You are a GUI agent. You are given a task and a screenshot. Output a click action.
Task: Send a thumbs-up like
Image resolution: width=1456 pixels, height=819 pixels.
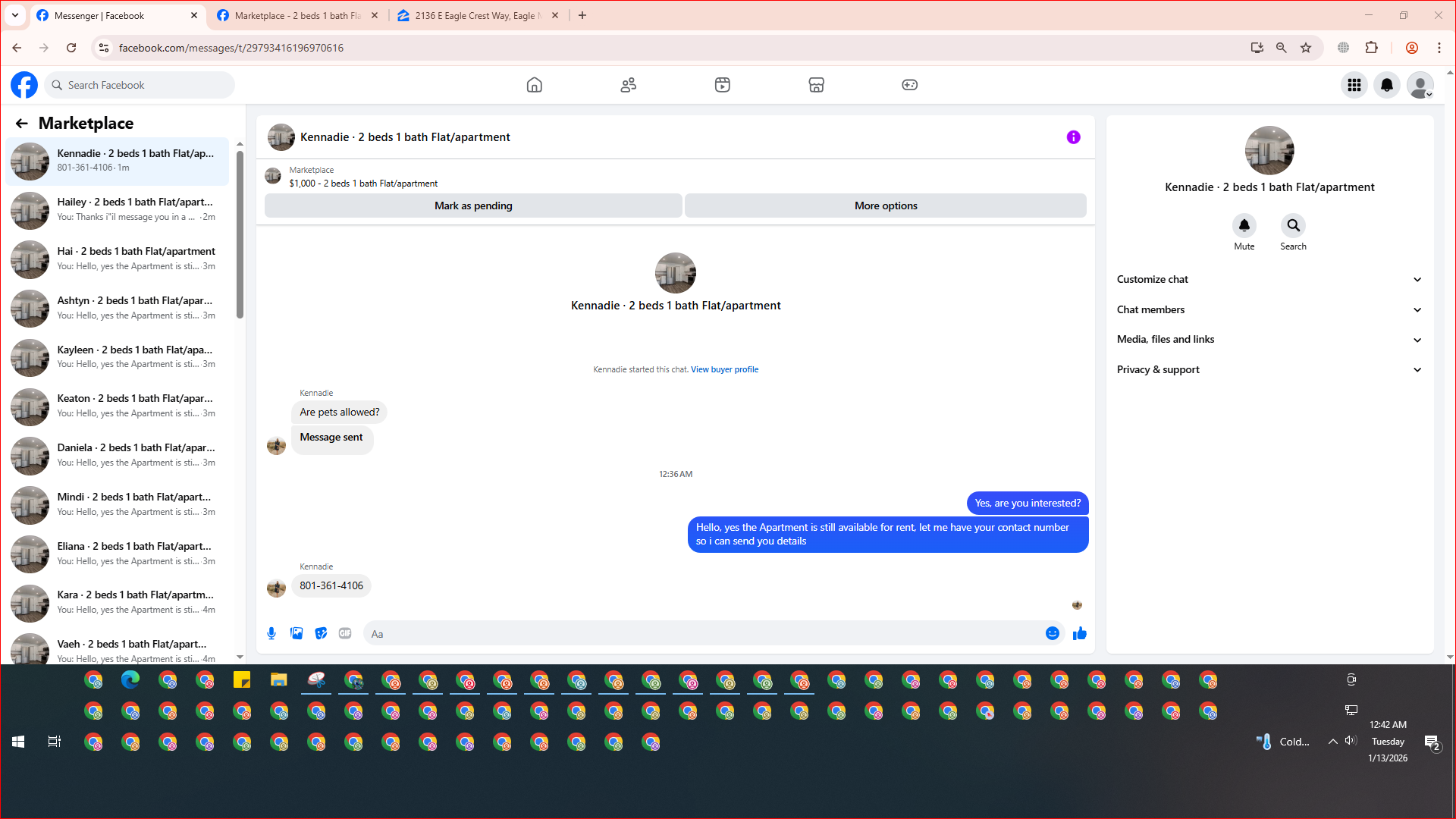[x=1080, y=633]
